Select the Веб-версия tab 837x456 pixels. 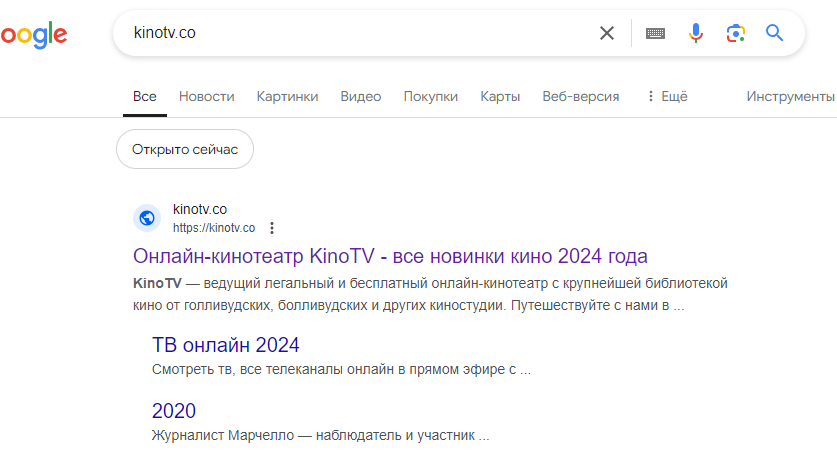(580, 97)
